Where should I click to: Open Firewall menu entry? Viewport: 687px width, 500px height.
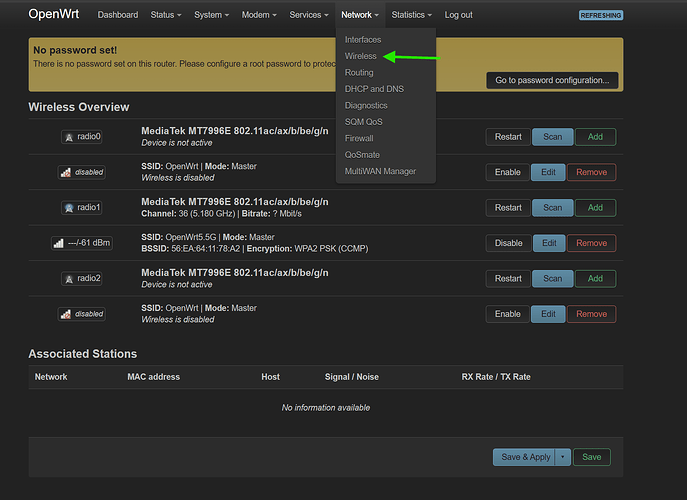359,138
